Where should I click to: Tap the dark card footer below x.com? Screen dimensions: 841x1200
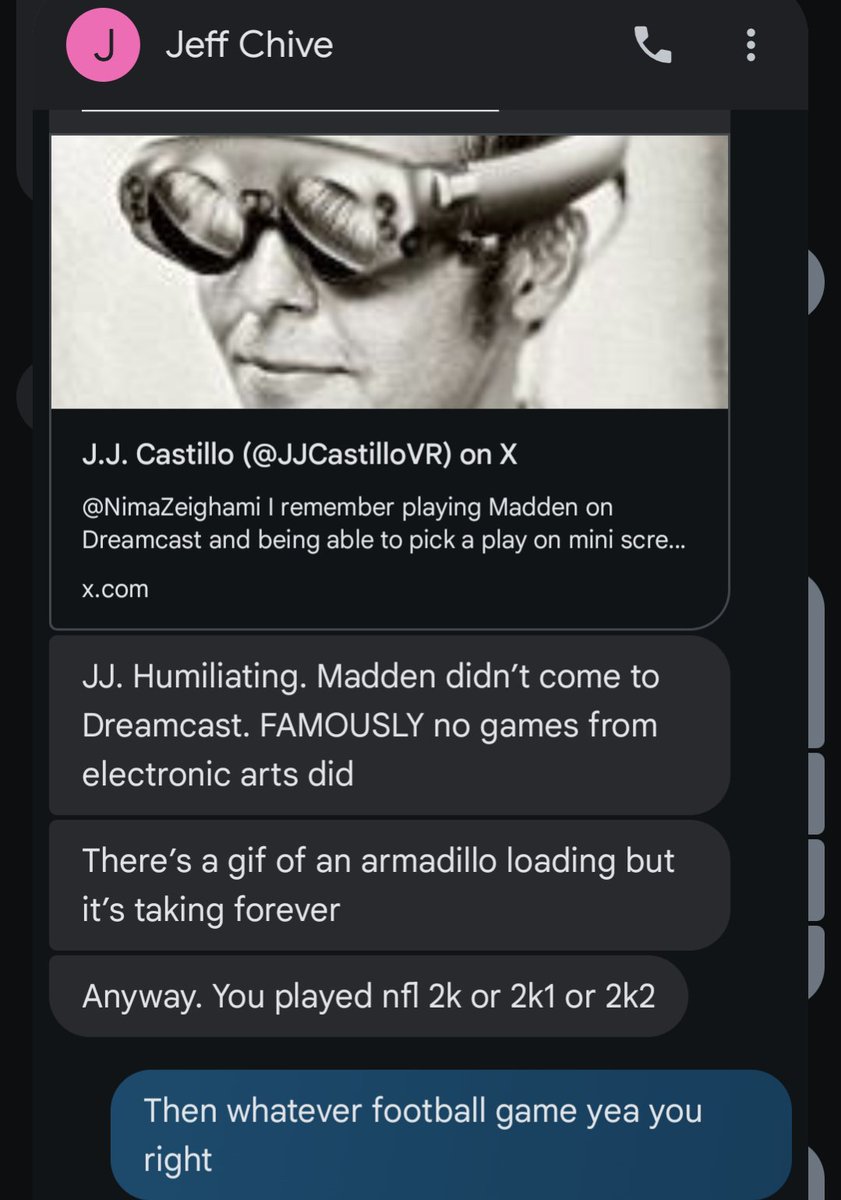pyautogui.click(x=389, y=614)
